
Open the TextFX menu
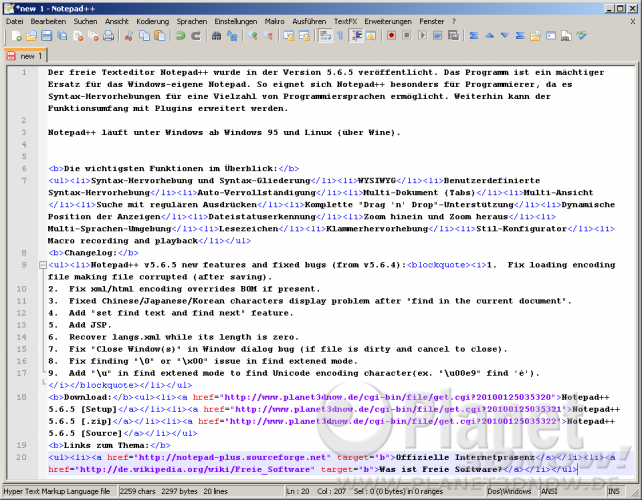click(345, 21)
